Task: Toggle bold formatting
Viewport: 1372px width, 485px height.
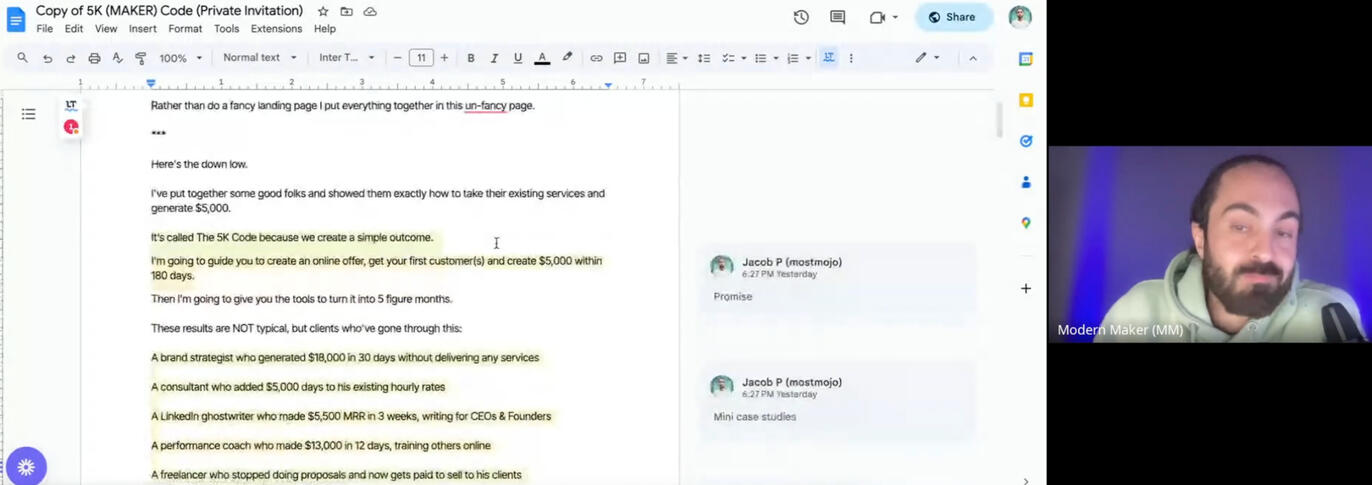Action: pyautogui.click(x=471, y=58)
